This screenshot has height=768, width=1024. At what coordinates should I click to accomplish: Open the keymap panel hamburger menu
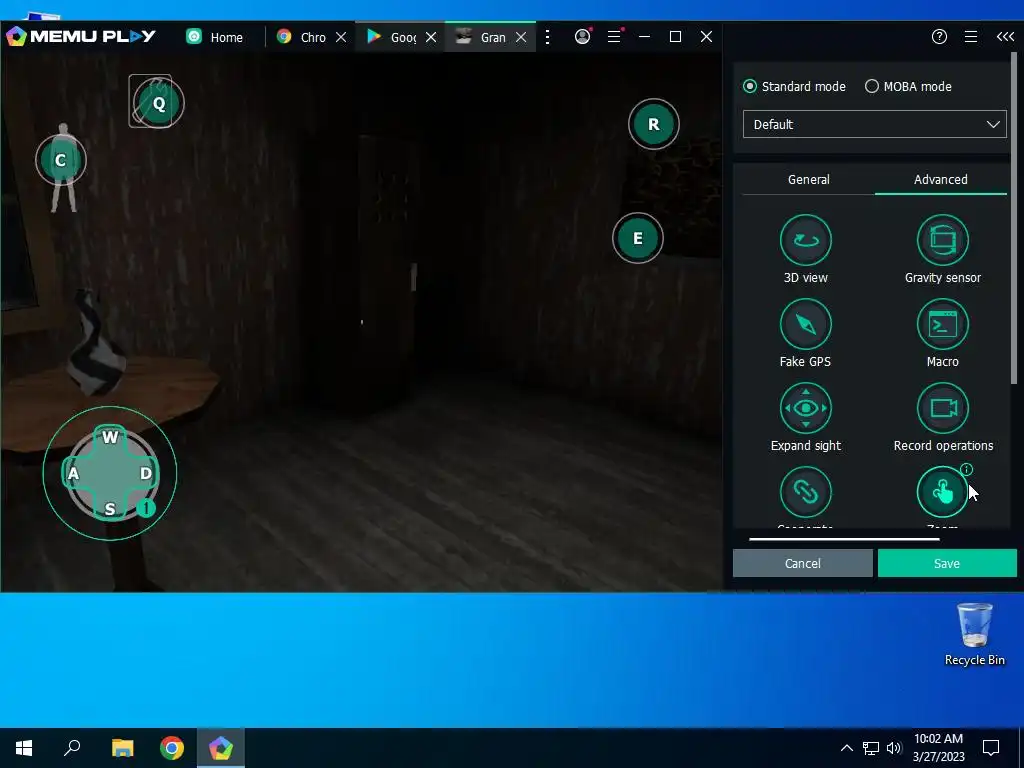(x=971, y=37)
